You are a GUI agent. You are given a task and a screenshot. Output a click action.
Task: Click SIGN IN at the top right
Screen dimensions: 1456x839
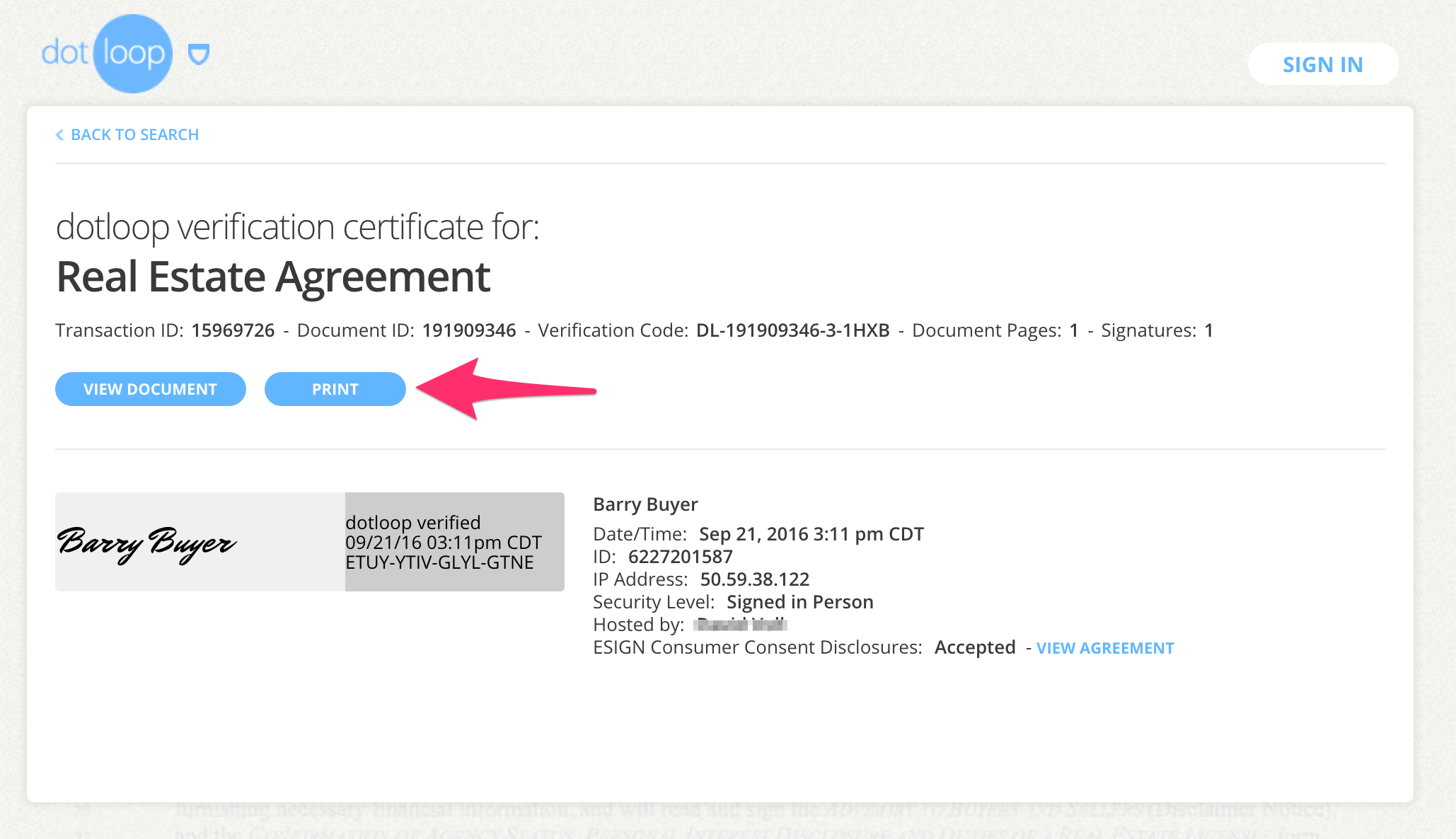click(x=1323, y=64)
